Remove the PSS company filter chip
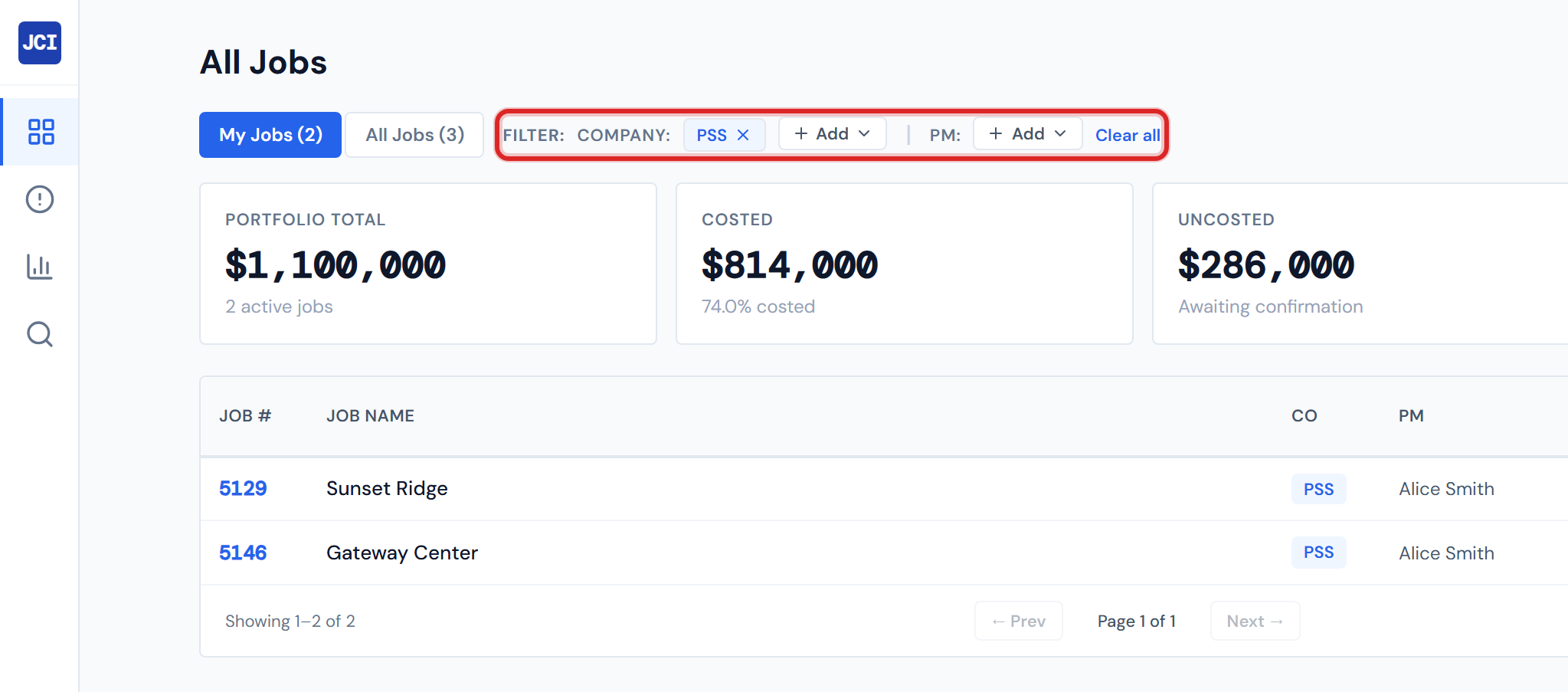Screen dimensions: 1568x692 pos(741,134)
